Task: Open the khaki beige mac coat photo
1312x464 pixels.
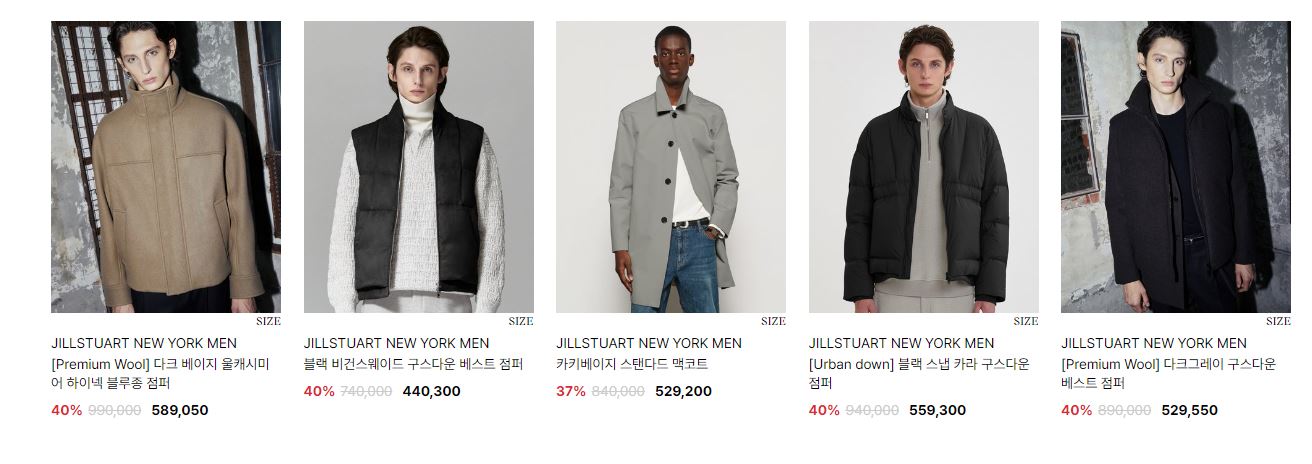Action: (671, 167)
